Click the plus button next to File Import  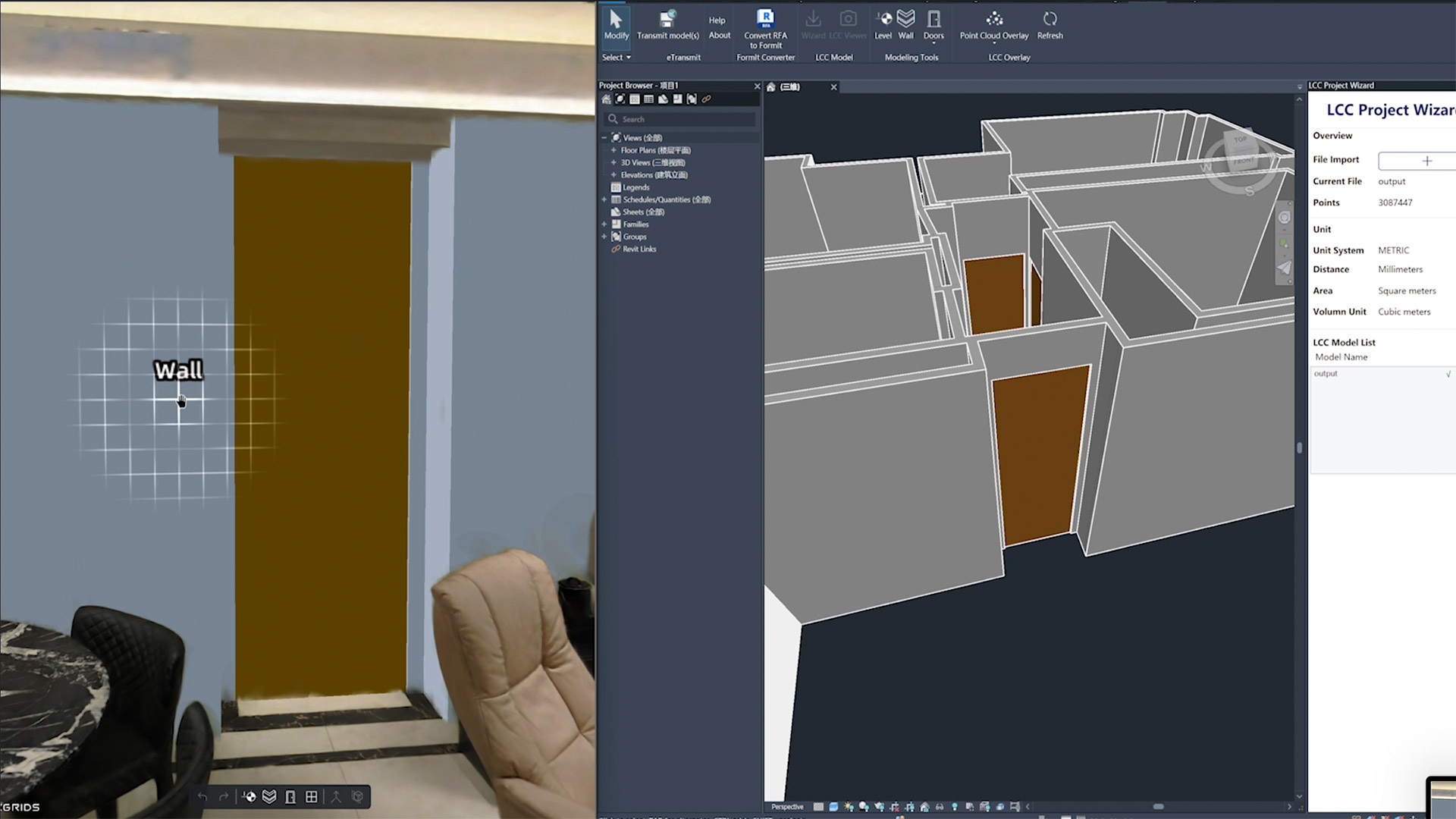click(1427, 161)
